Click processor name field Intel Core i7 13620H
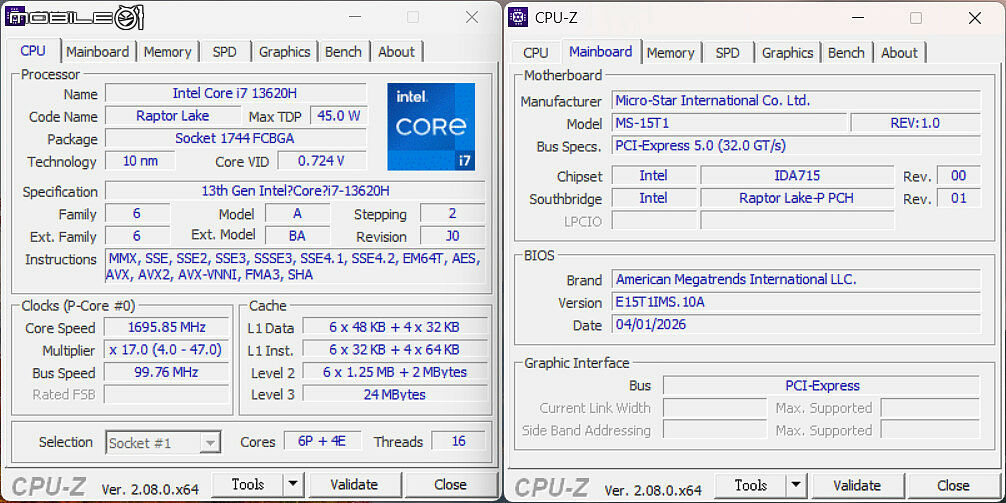 click(235, 93)
